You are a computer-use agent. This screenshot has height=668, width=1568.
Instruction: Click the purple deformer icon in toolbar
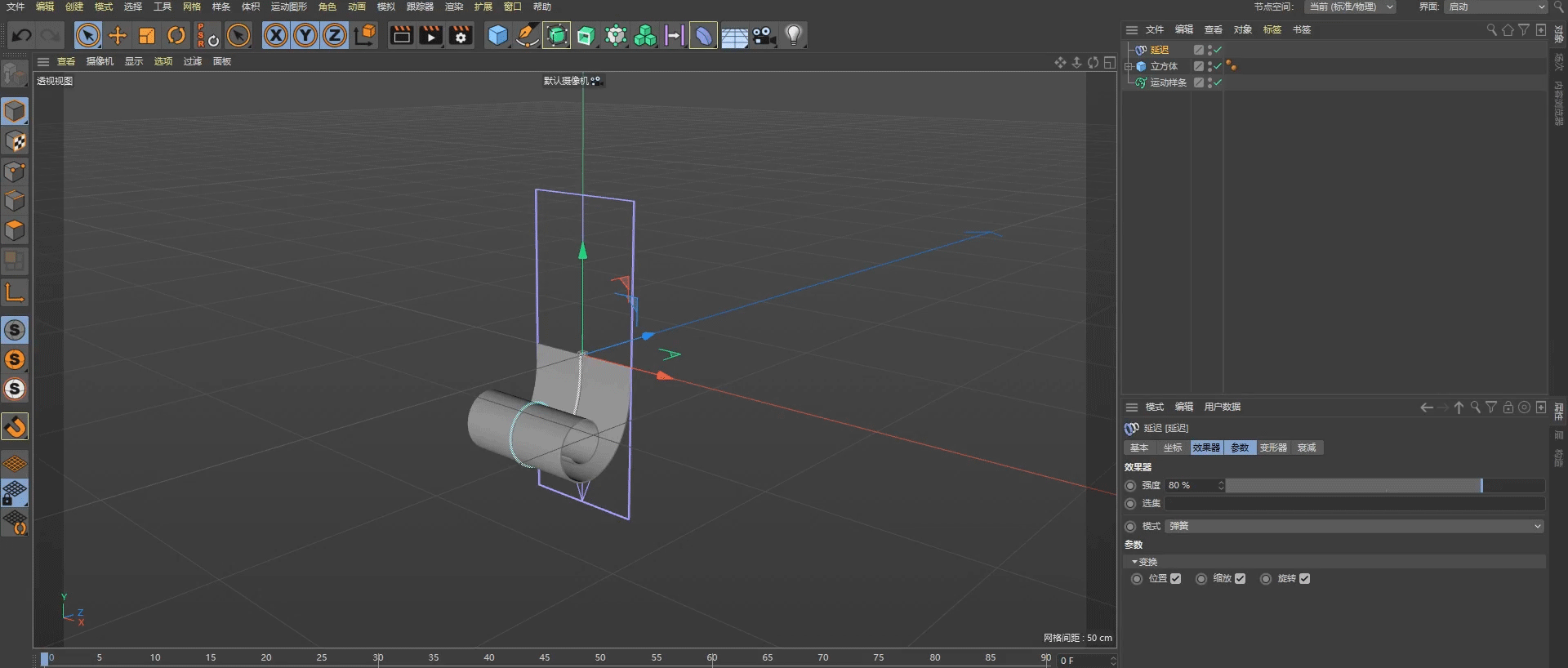point(703,35)
